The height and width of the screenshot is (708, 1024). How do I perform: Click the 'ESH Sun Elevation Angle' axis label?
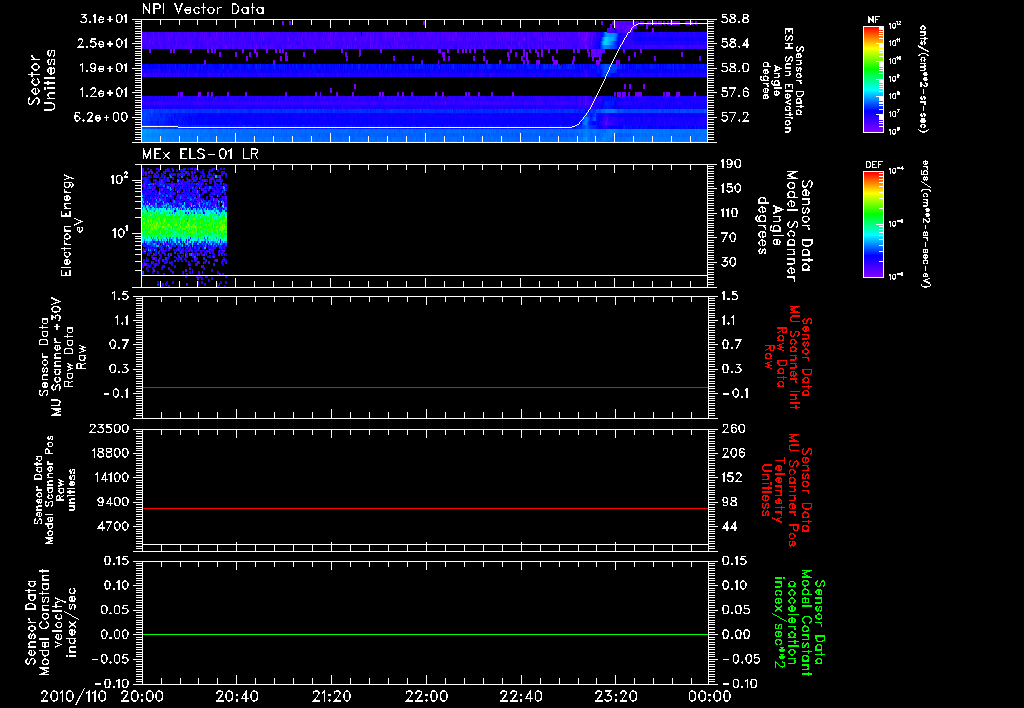[782, 80]
